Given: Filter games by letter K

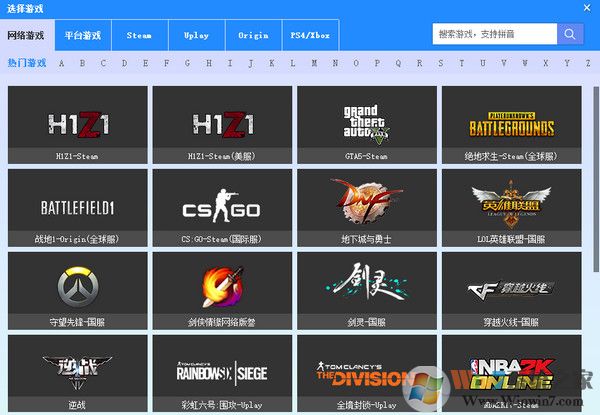Looking at the screenshot, I should pyautogui.click(x=272, y=63).
